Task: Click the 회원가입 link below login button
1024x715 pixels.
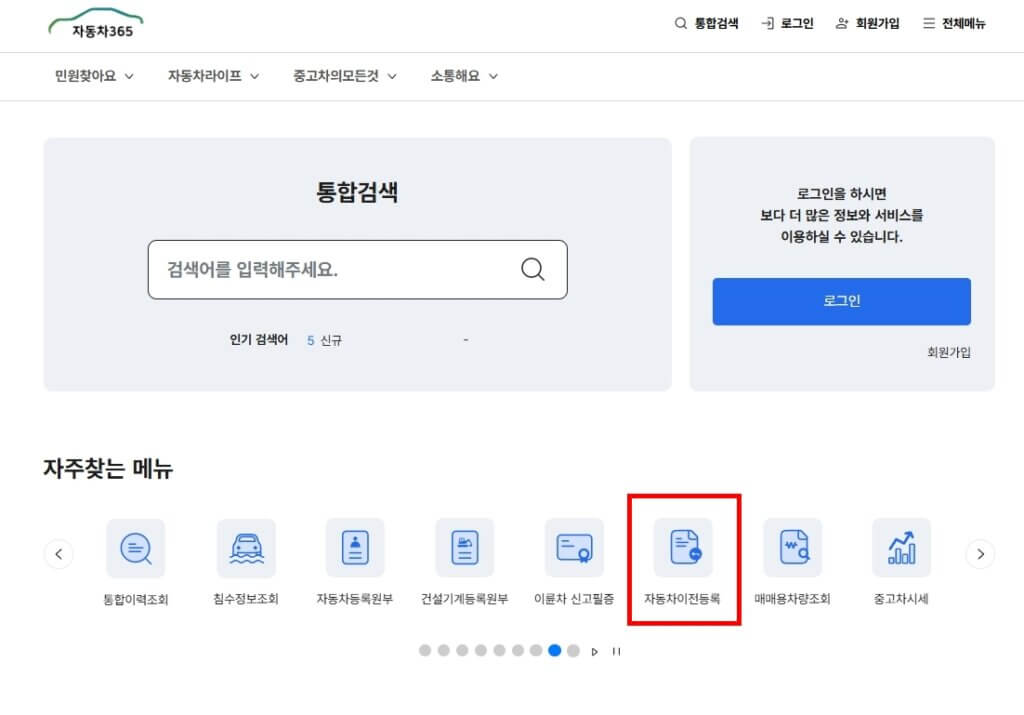Action: tap(948, 352)
